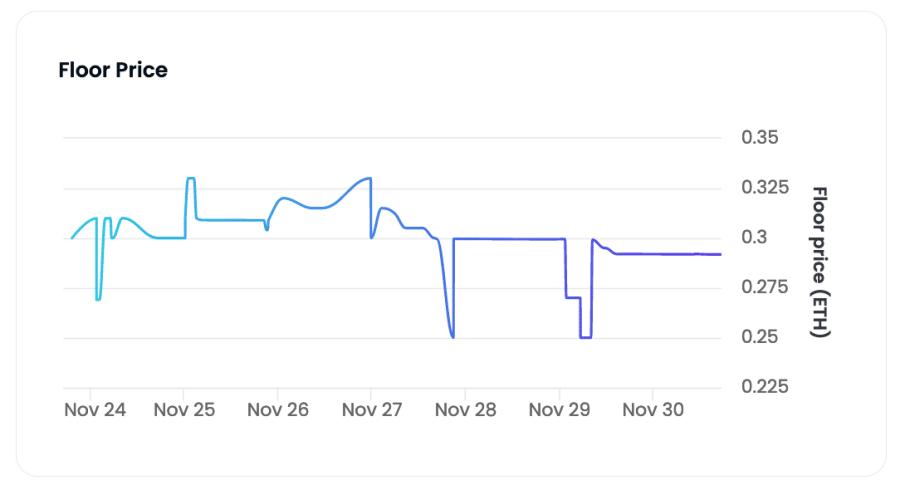This screenshot has height=490, width=900.
Task: Click the peak of the Nov 25 price spike
Action: (x=191, y=178)
